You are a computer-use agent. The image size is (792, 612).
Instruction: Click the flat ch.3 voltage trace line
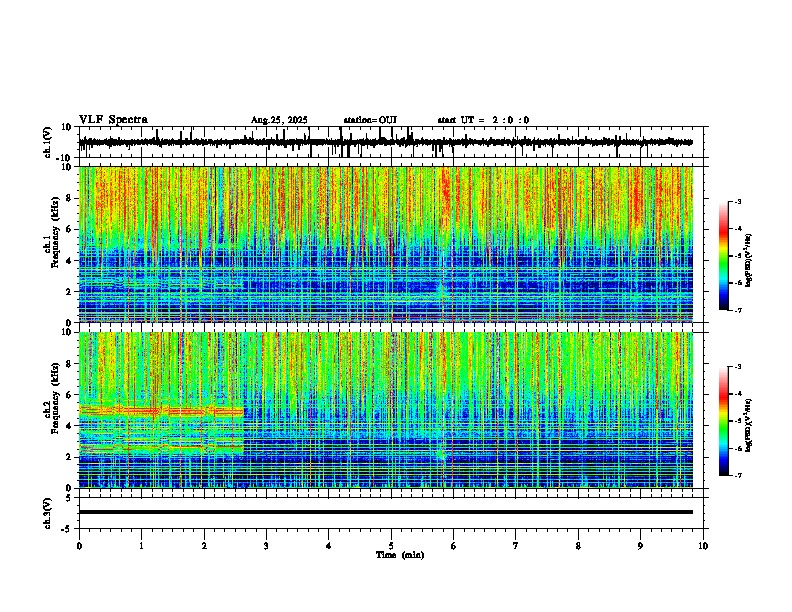[386, 512]
